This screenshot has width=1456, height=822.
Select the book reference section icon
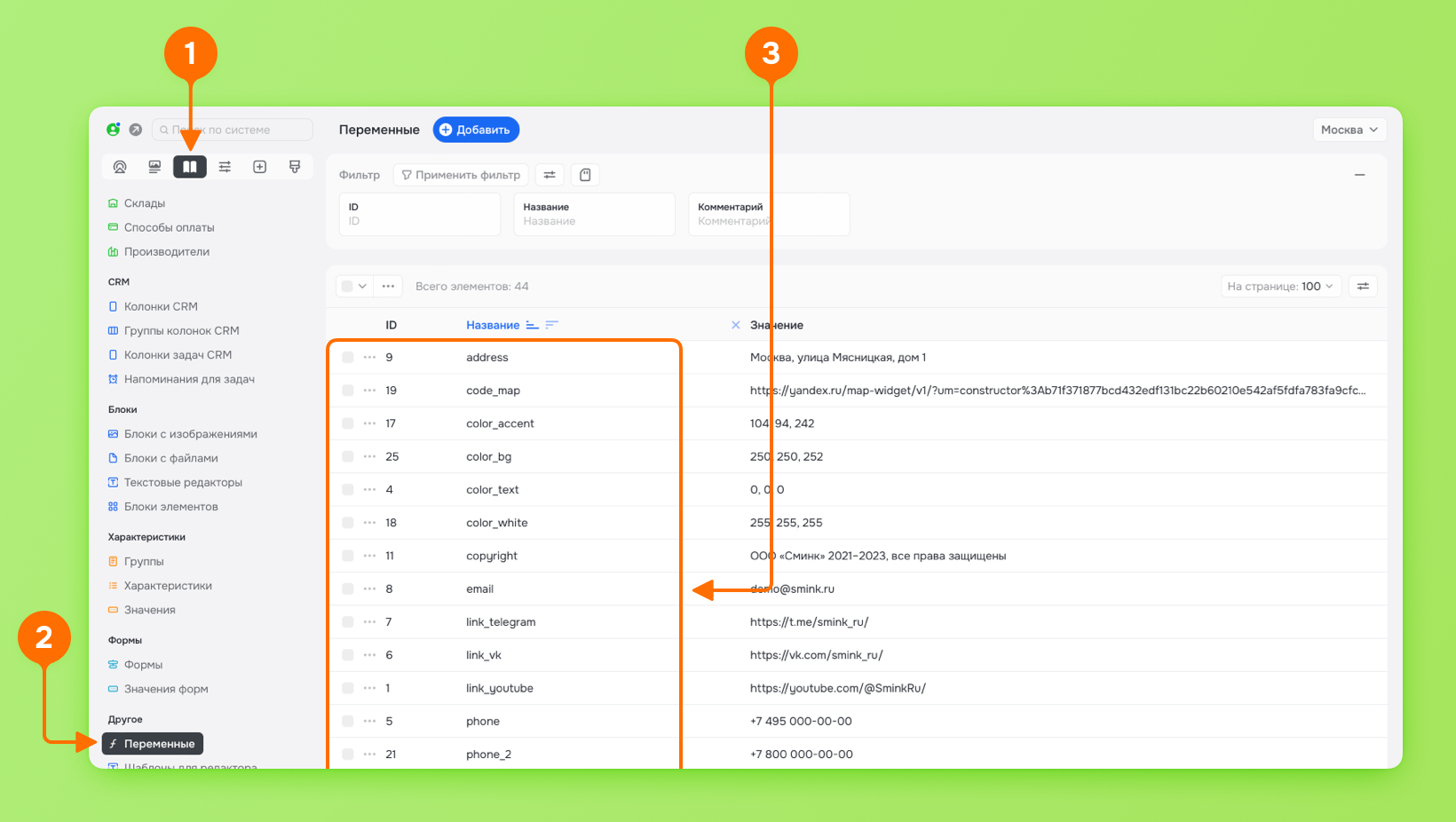[x=190, y=167]
